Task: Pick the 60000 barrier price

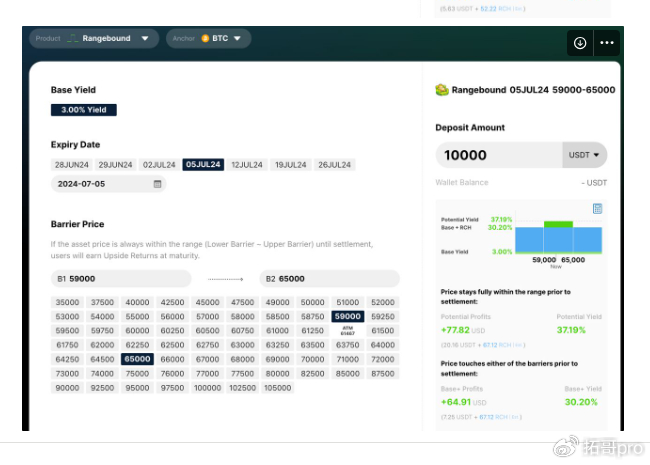Action: [138, 330]
